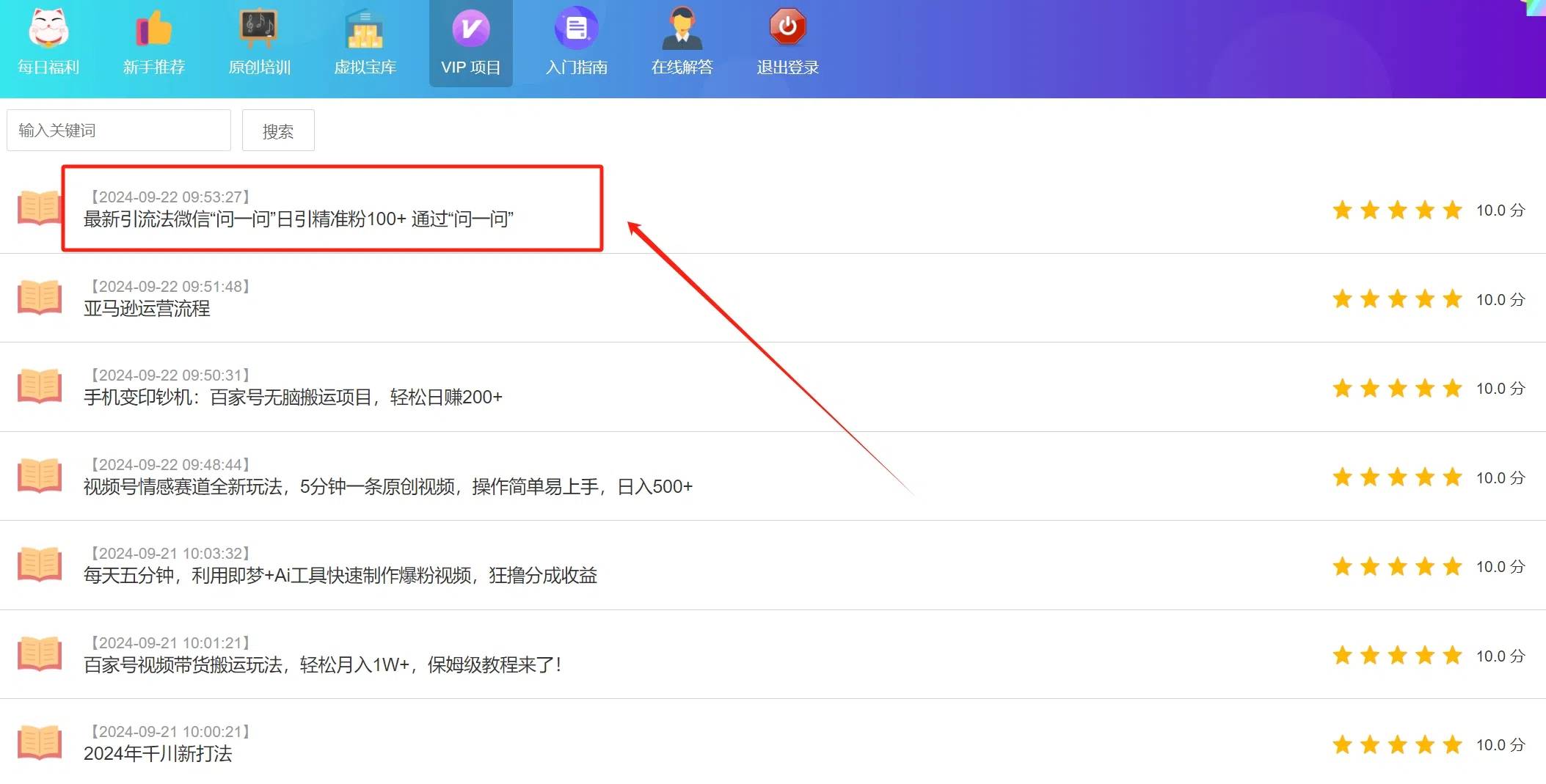The width and height of the screenshot is (1546, 784).
Task: Click book icon beside 每天五分钟 entry
Action: pos(40,565)
